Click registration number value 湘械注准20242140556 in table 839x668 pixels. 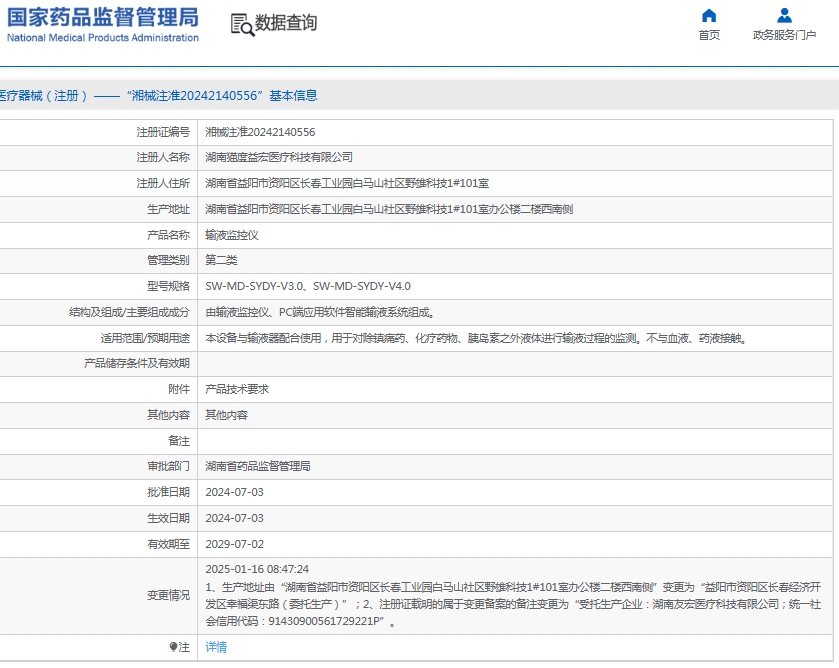pyautogui.click(x=260, y=132)
